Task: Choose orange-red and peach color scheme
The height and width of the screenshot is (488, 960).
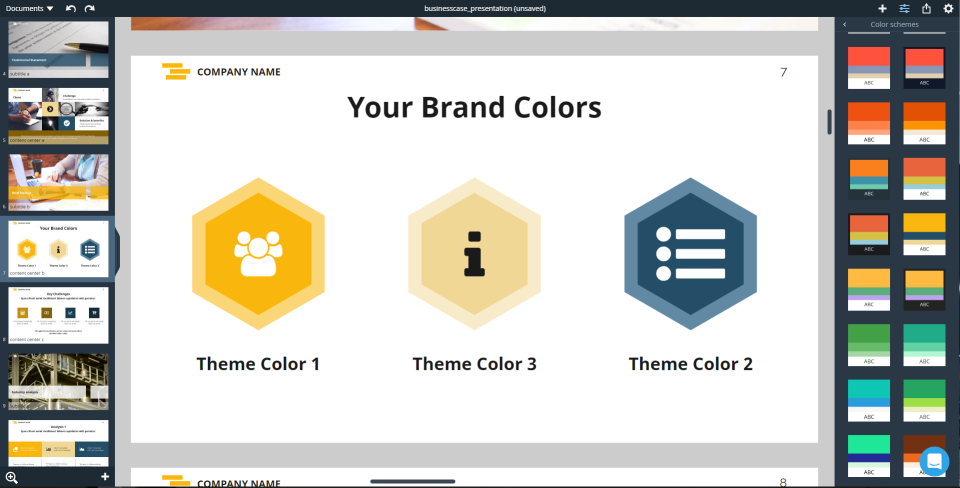Action: [869, 123]
